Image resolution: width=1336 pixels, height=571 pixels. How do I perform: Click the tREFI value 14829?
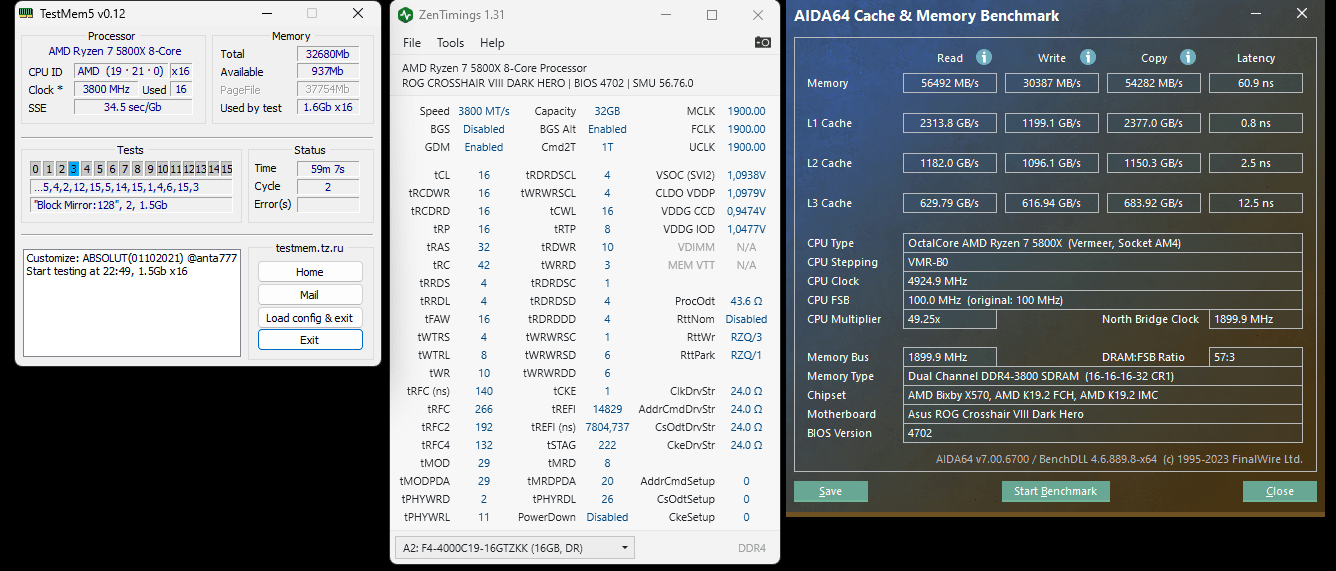tap(607, 409)
